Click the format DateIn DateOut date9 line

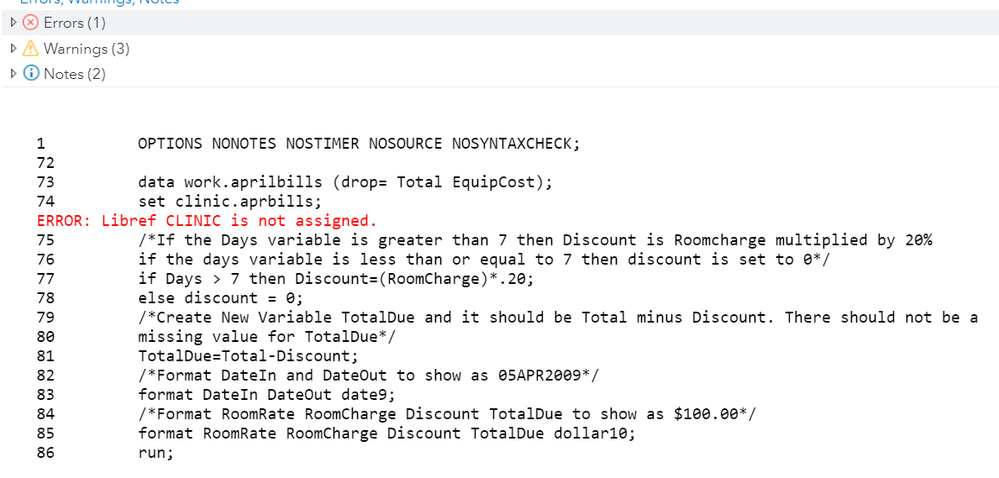point(265,394)
